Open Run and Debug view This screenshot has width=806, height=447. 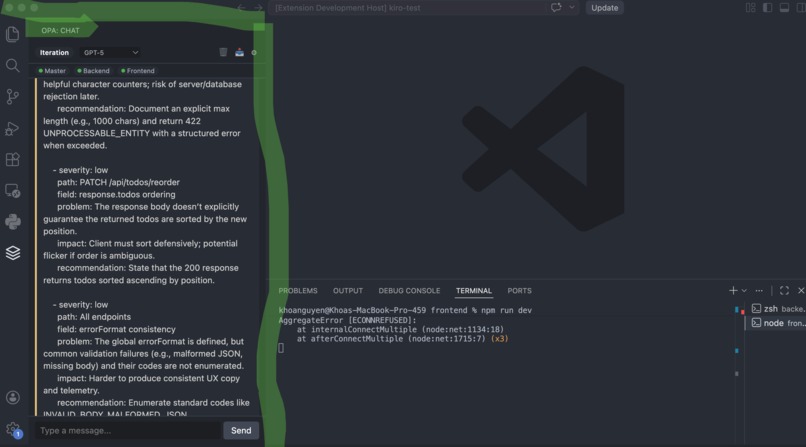[12, 128]
